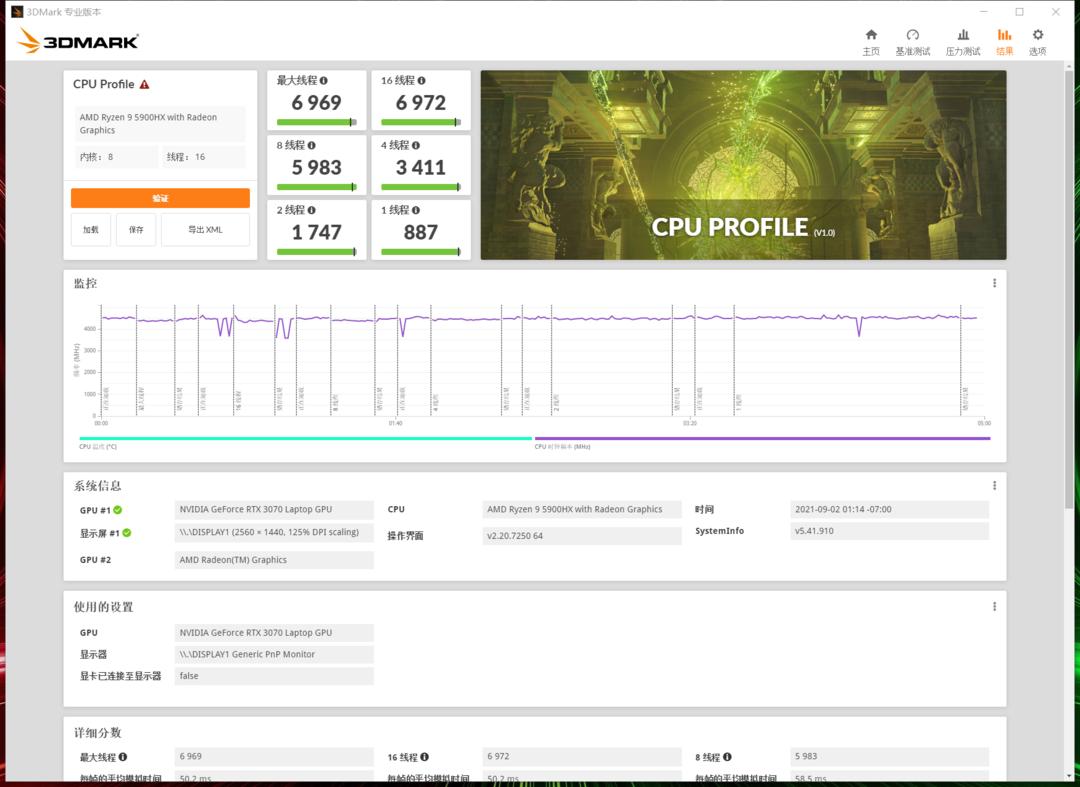The height and width of the screenshot is (787, 1080).
Task: Click the NVIDIA GeForce RTX 3070 GPU #1 field
Action: tap(274, 510)
